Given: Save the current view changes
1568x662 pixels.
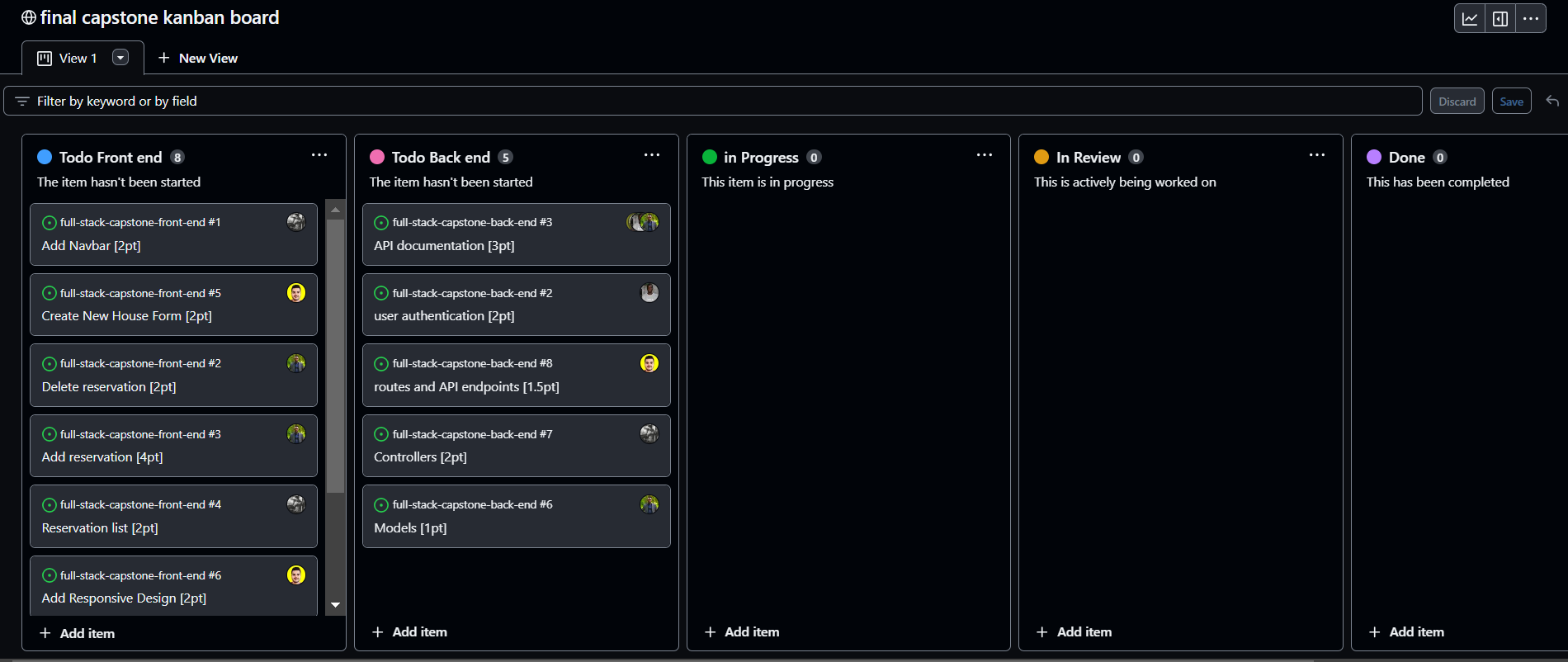Looking at the screenshot, I should tap(1511, 100).
